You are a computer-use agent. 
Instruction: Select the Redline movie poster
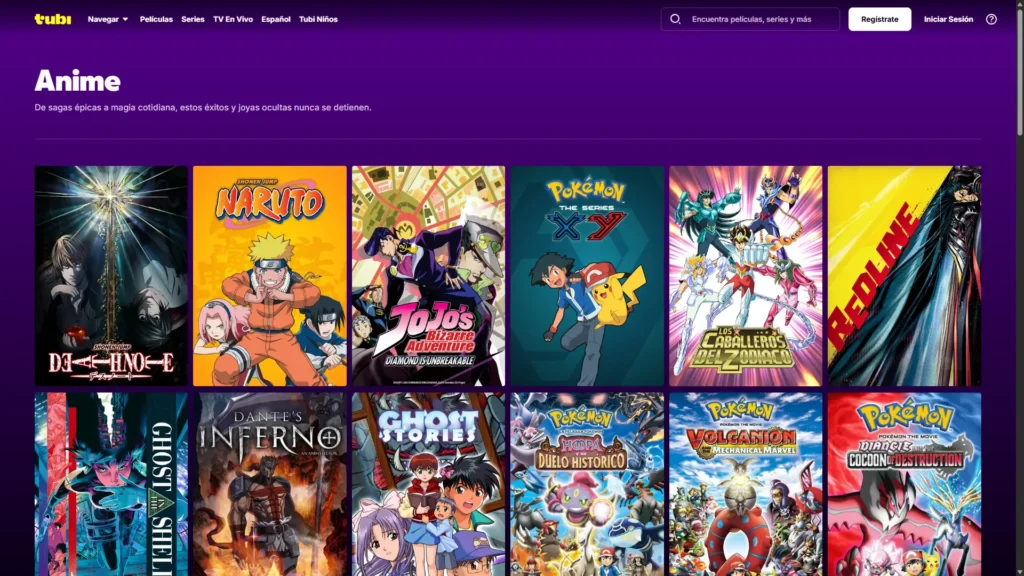[x=904, y=276]
